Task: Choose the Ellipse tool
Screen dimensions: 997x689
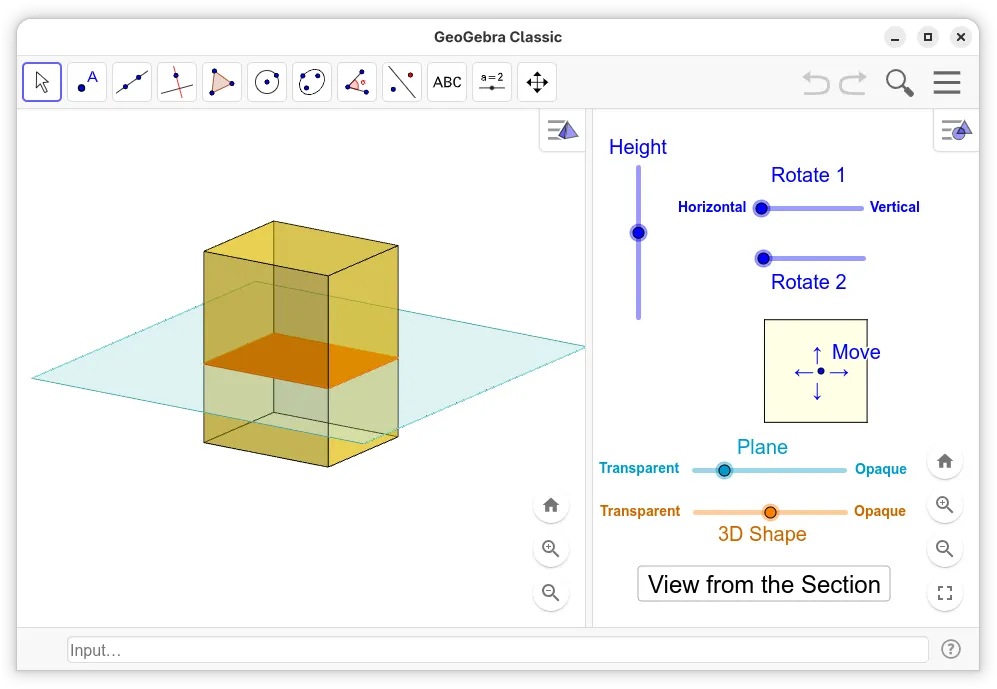Action: [x=312, y=82]
